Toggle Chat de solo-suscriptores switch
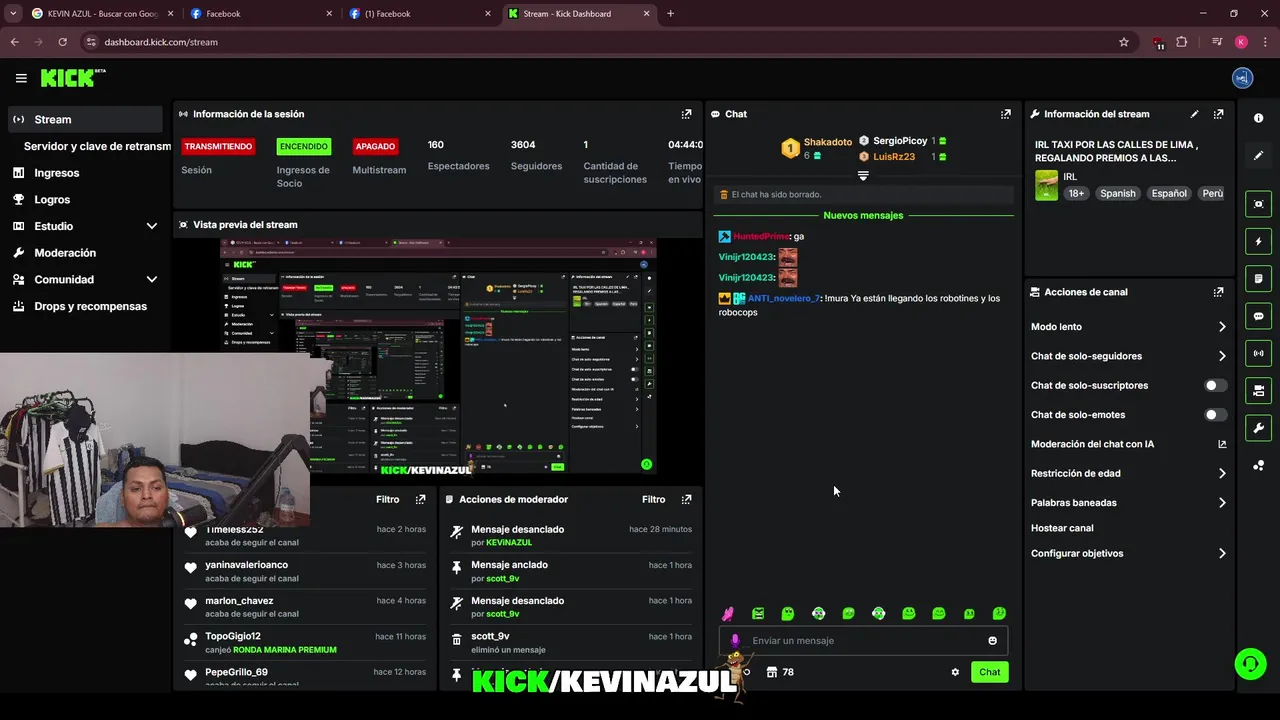Viewport: 1280px width, 720px height. click(x=1215, y=385)
